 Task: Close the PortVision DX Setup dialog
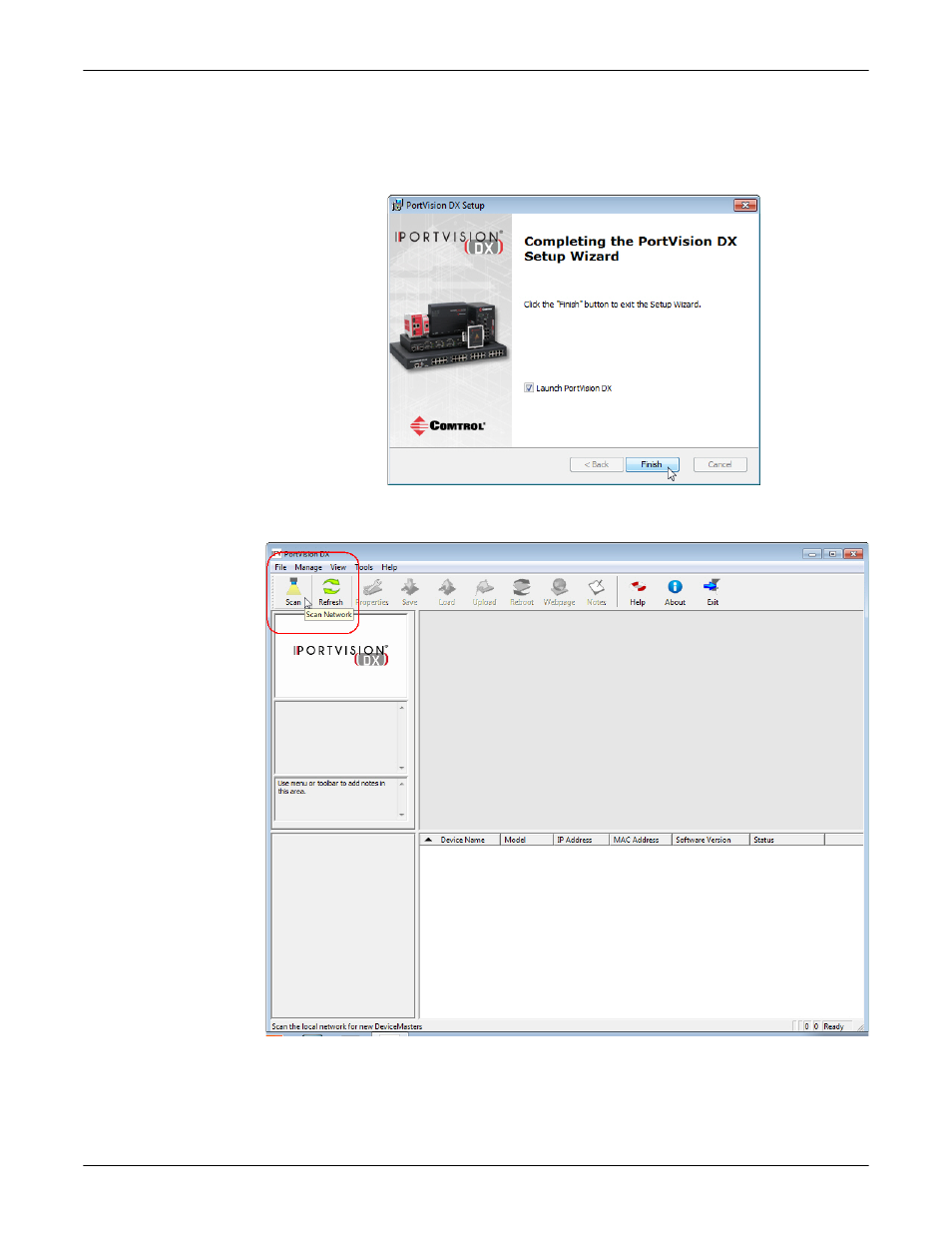(x=744, y=205)
